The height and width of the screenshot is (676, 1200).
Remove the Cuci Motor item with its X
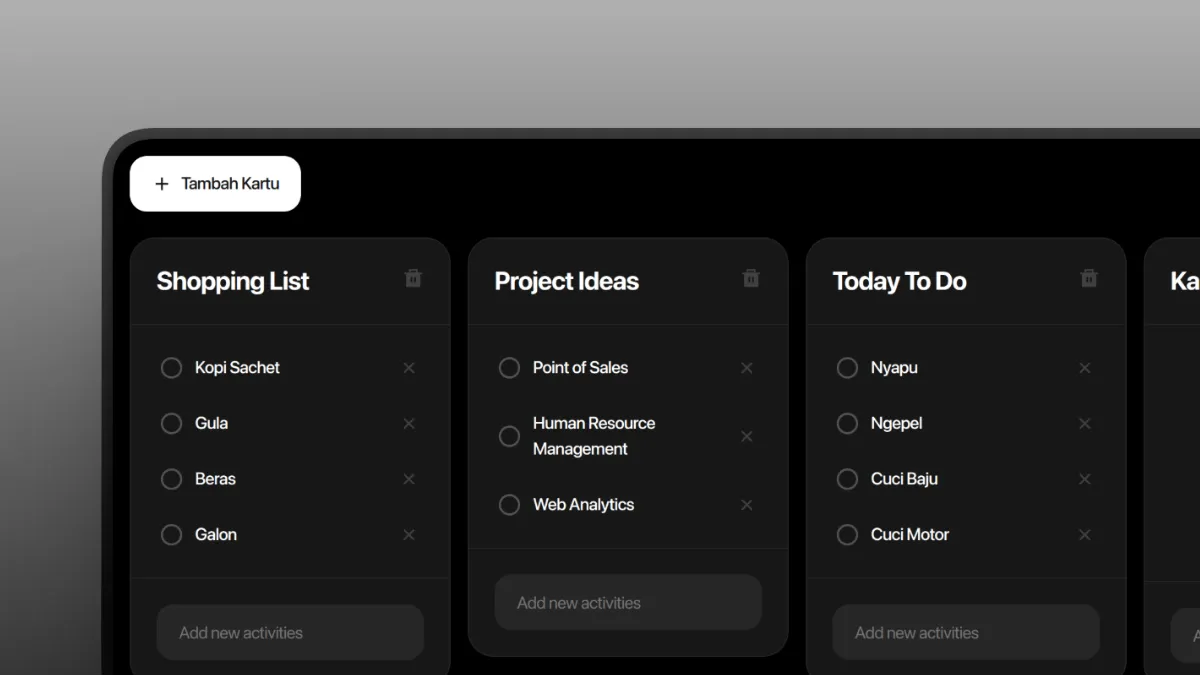click(1085, 535)
